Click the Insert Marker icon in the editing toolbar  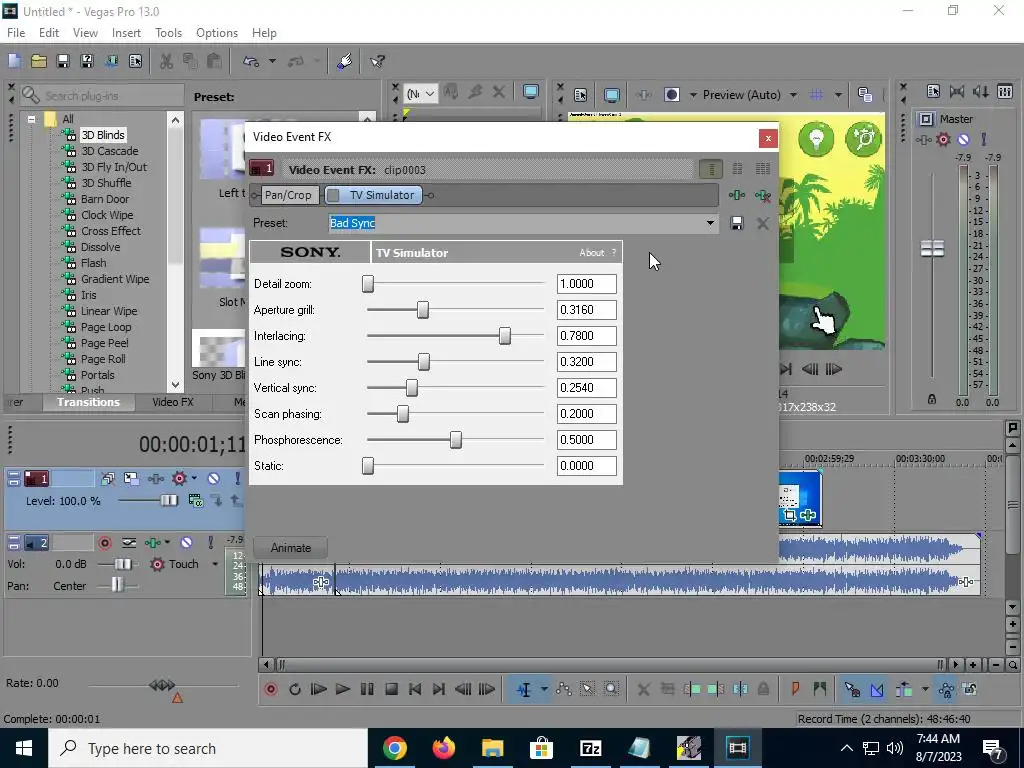click(795, 689)
